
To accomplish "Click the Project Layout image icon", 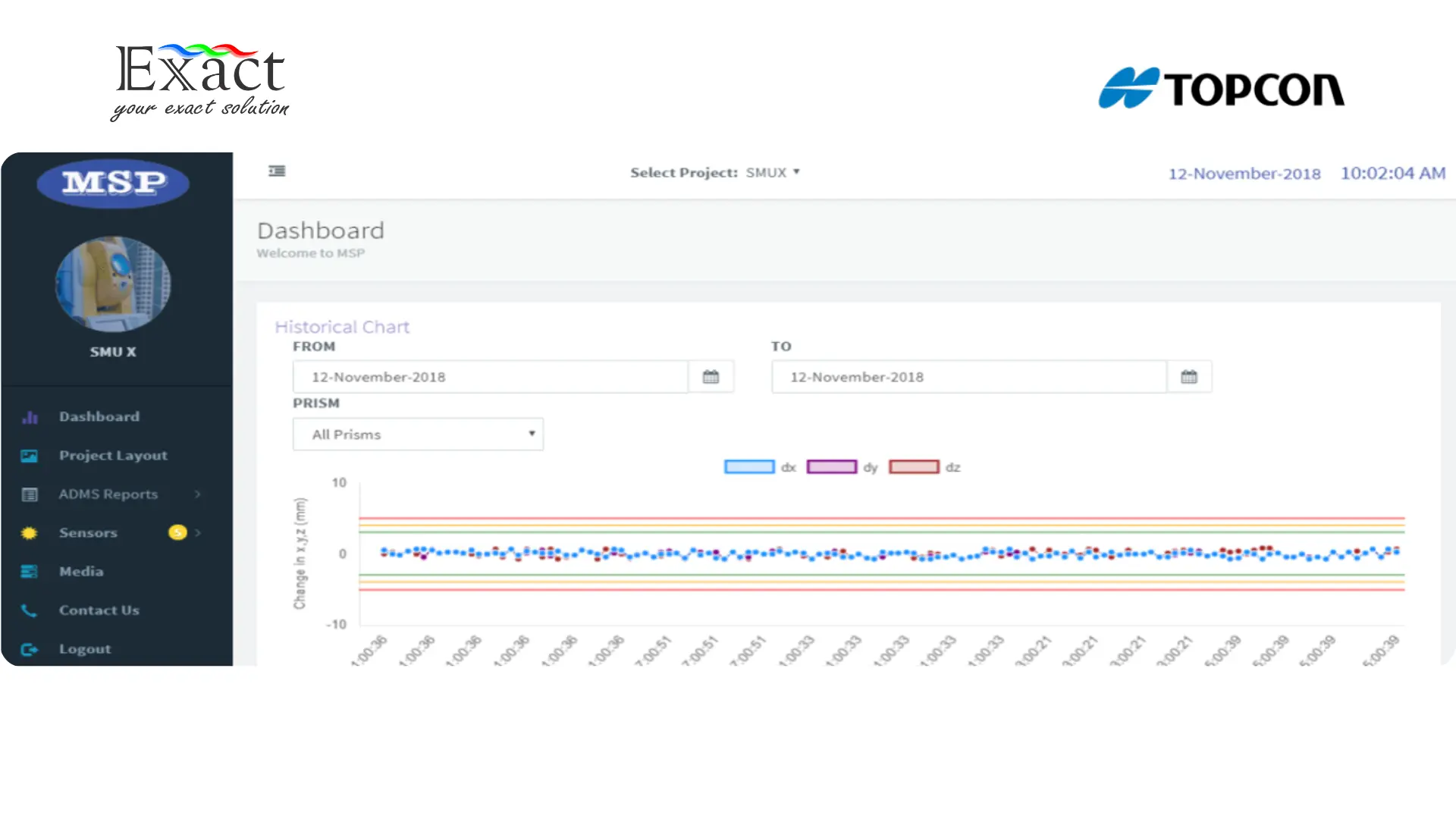I will pos(30,456).
